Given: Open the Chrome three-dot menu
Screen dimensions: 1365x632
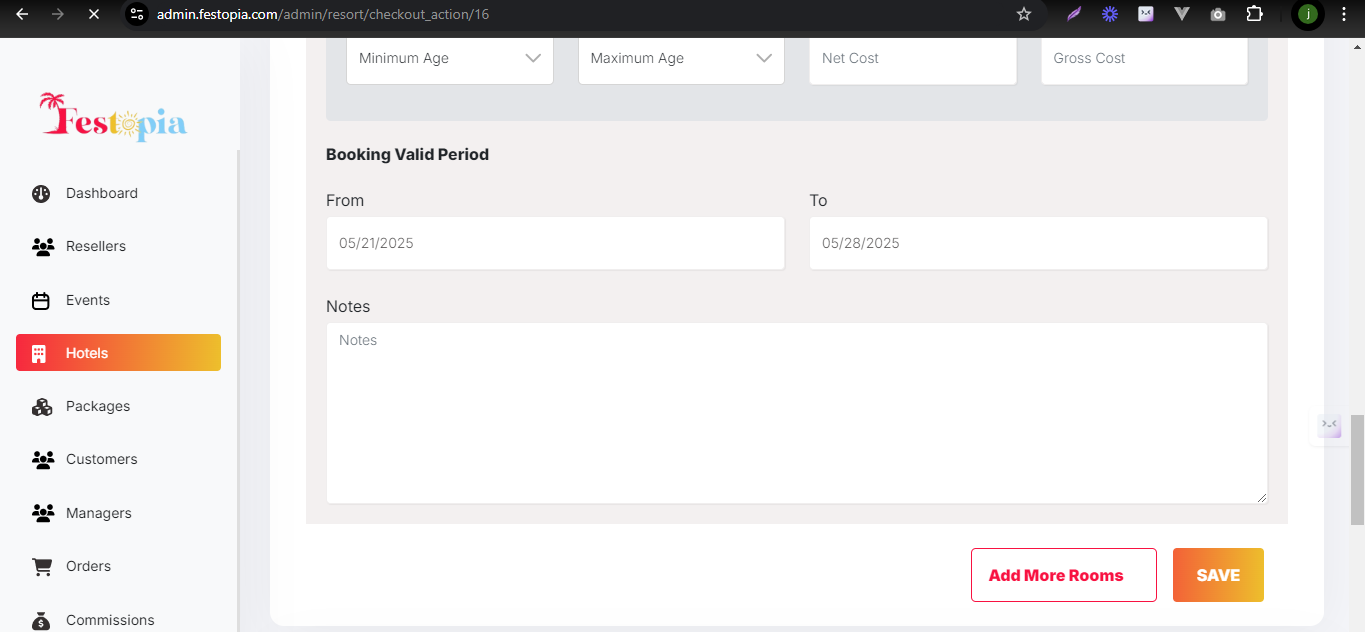Looking at the screenshot, I should pos(1344,14).
